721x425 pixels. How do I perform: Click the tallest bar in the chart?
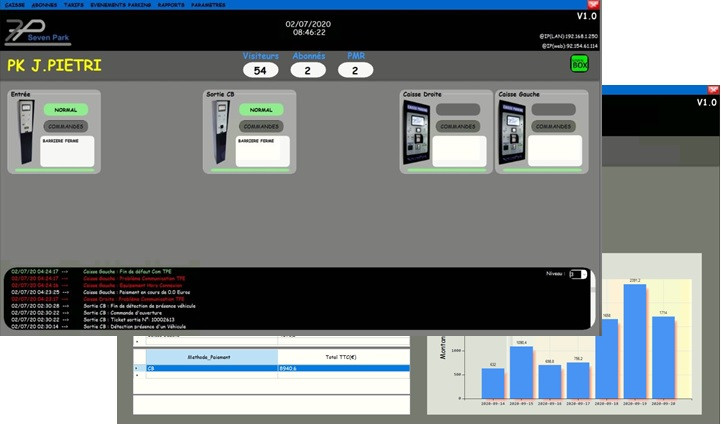click(634, 340)
